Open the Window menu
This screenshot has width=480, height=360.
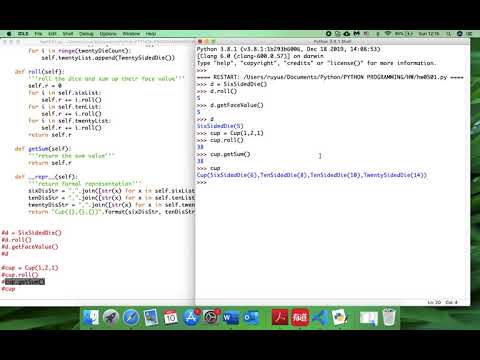point(131,34)
